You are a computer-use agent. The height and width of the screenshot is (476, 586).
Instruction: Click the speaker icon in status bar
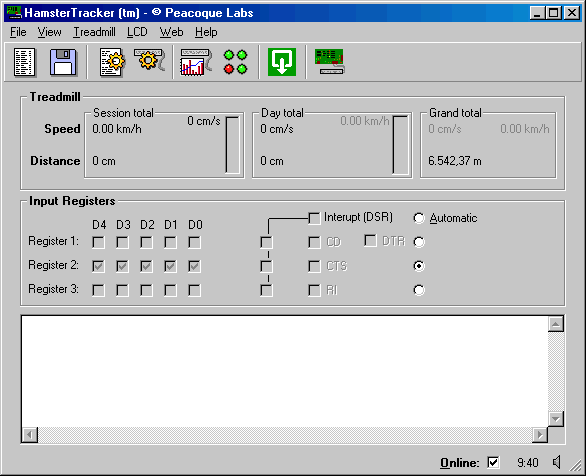click(557, 463)
